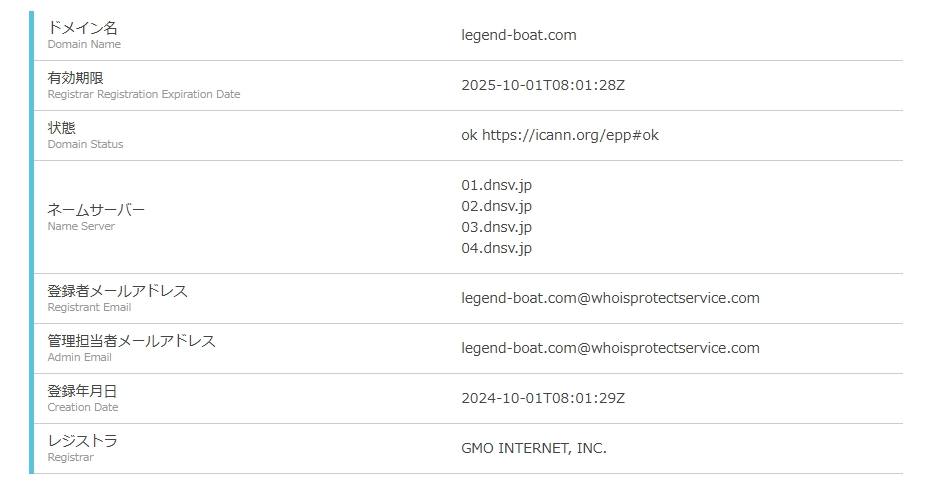Open the icann.org/epp#ok status link
Screen dimensions: 932x502
pyautogui.click(x=570, y=135)
